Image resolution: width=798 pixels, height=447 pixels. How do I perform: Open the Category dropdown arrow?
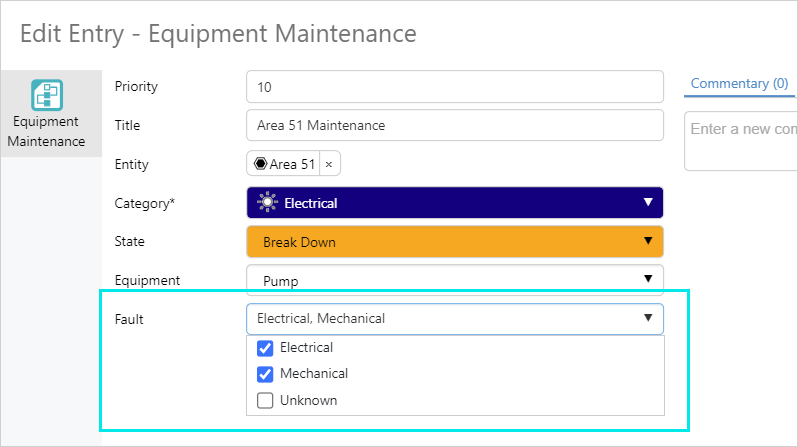pos(648,203)
